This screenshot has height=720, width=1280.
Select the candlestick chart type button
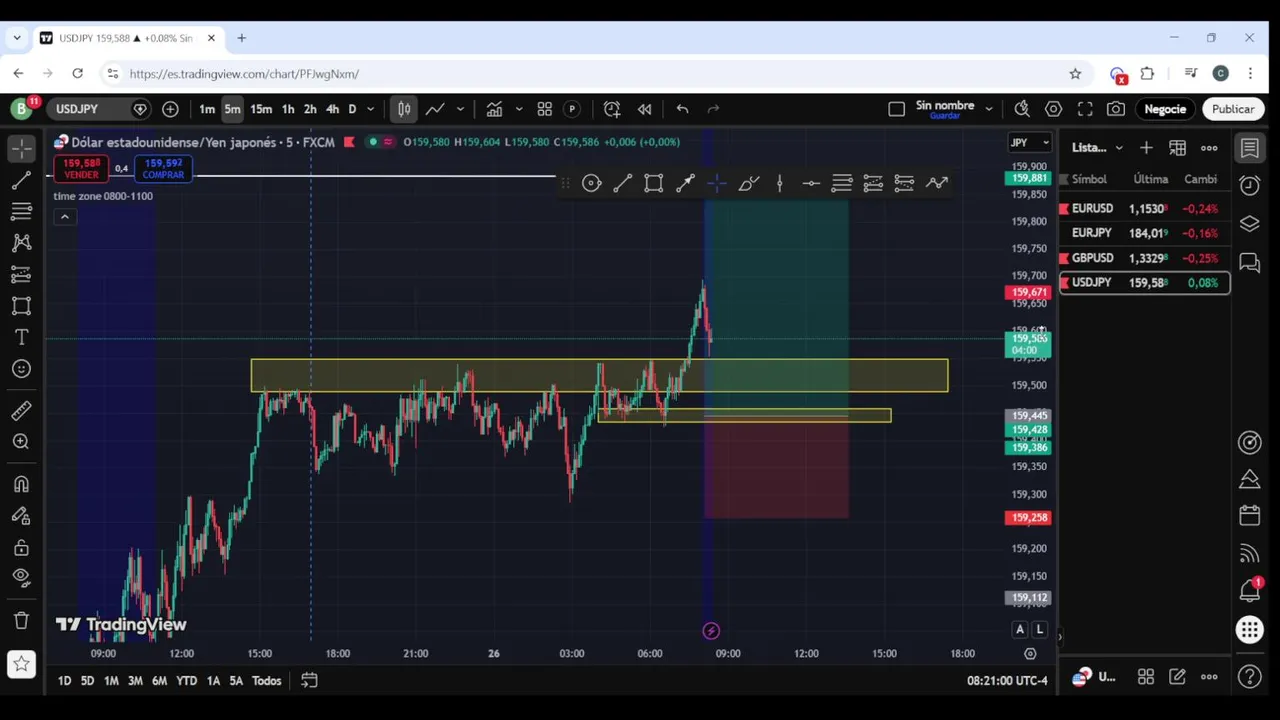coord(404,109)
